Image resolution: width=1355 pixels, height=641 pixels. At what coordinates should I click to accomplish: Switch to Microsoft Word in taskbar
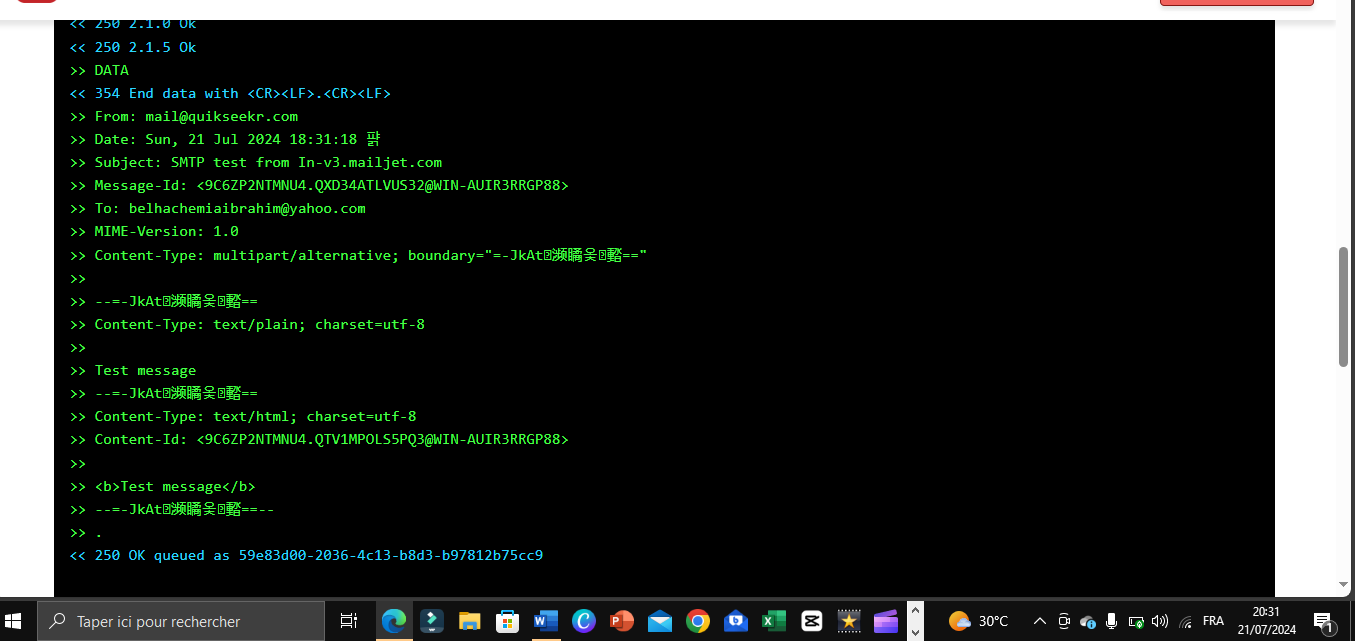[x=546, y=621]
